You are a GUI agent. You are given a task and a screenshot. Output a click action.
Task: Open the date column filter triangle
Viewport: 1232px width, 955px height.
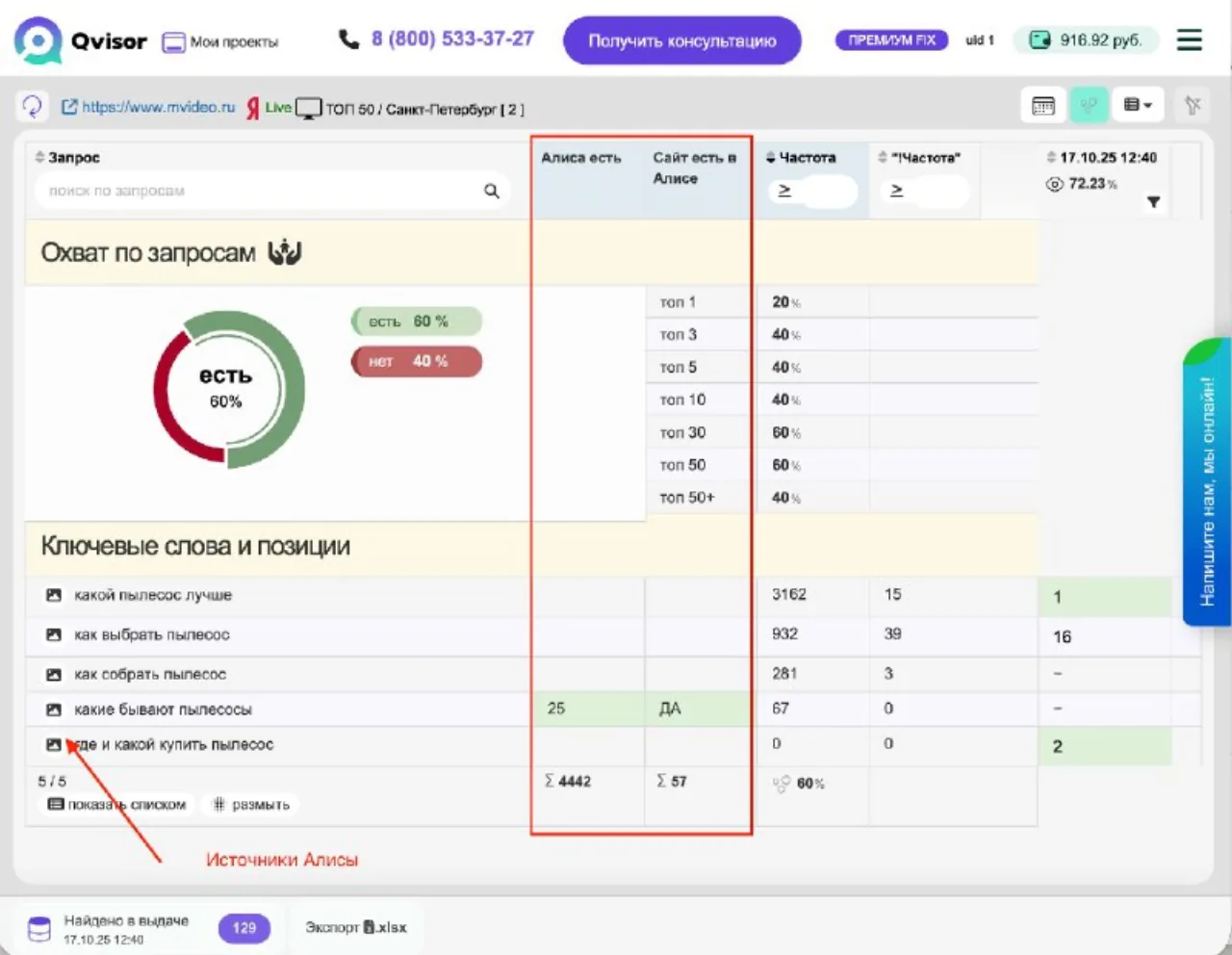(x=1153, y=202)
